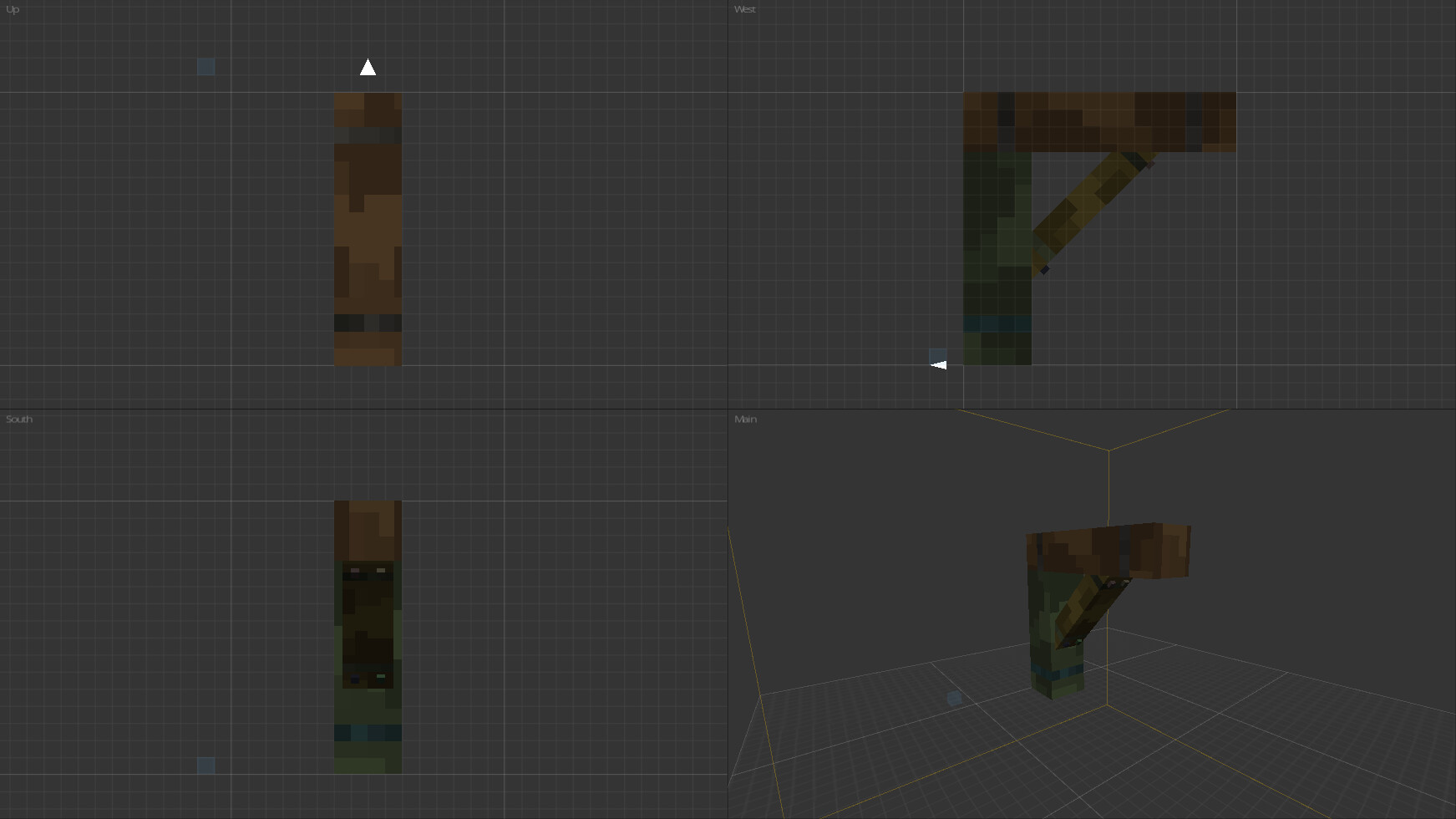Select the brown beam top in Up view
The image size is (1456, 819).
click(368, 229)
